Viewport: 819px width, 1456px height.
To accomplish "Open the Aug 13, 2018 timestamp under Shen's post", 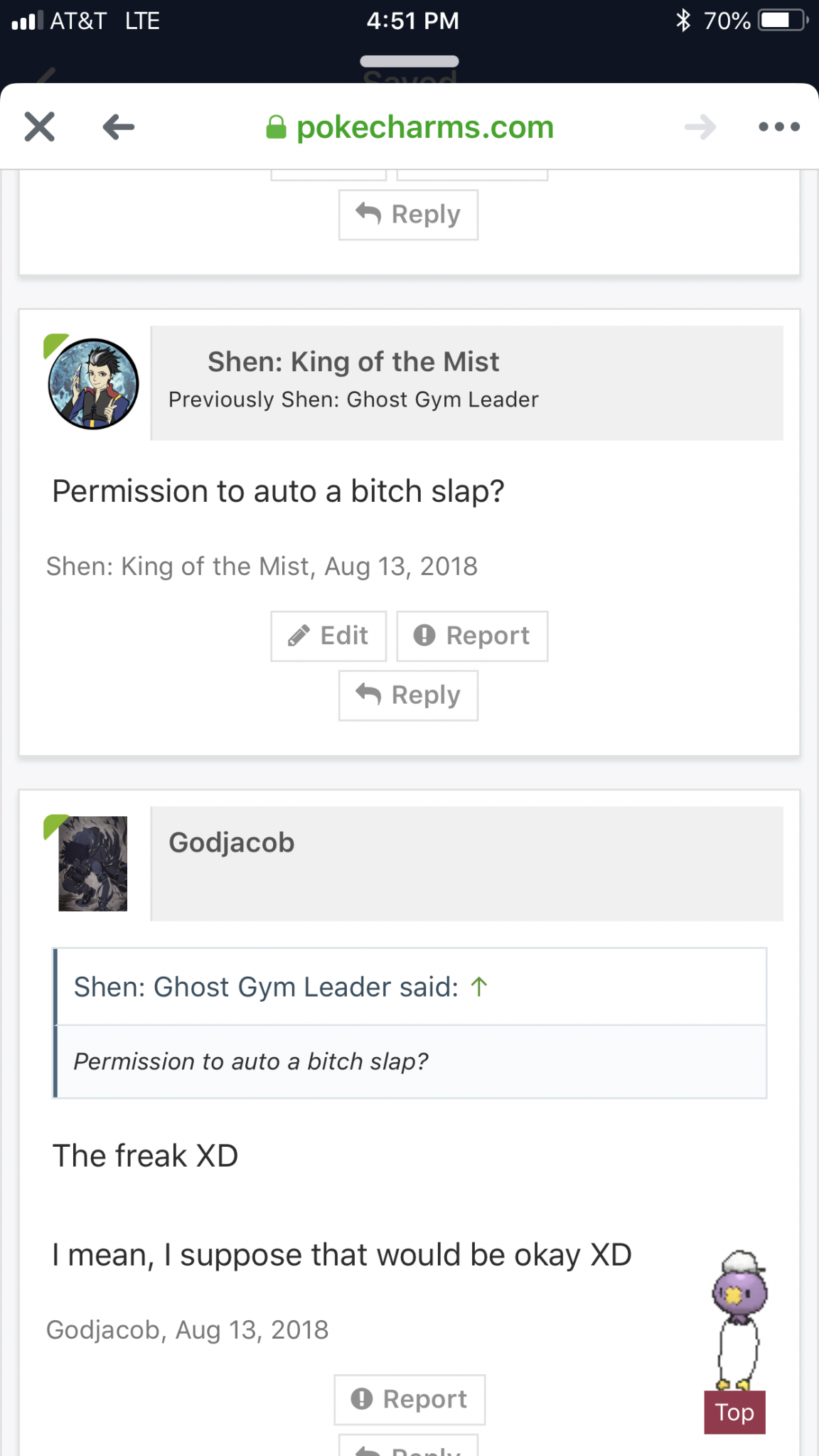I will (401, 567).
